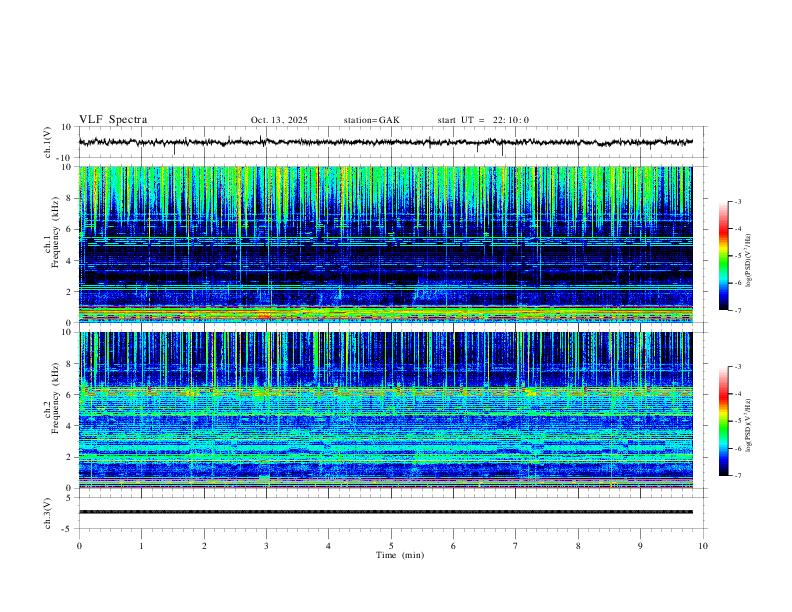This screenshot has height=612, width=792.
Task: Click the "ch.1(V)" axis label
Action: point(48,142)
